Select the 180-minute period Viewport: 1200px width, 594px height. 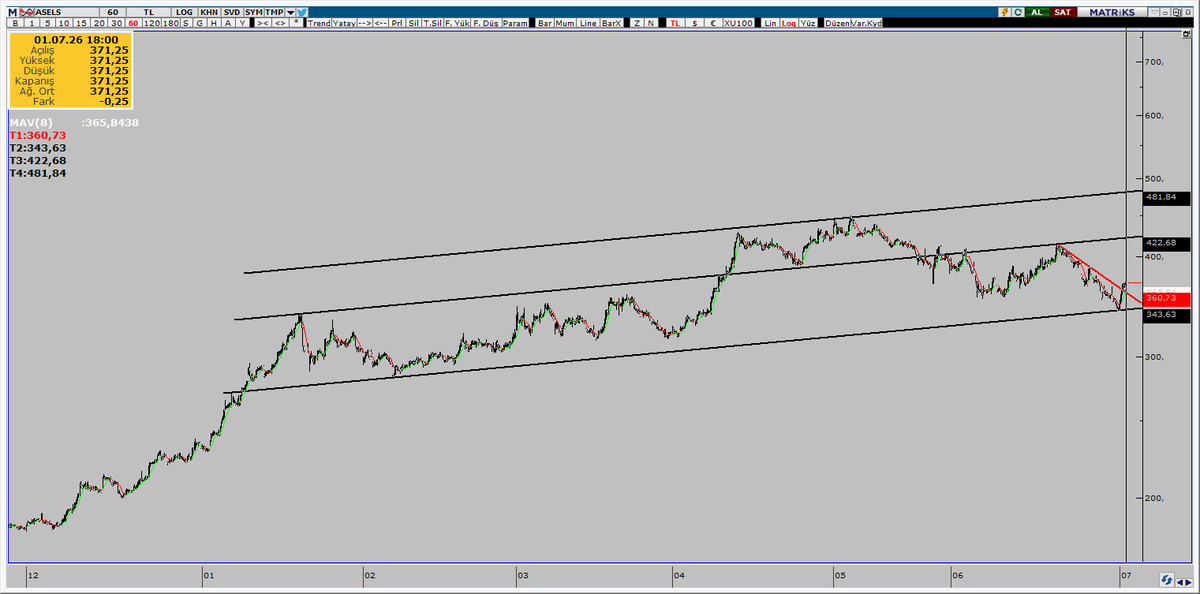pyautogui.click(x=171, y=23)
